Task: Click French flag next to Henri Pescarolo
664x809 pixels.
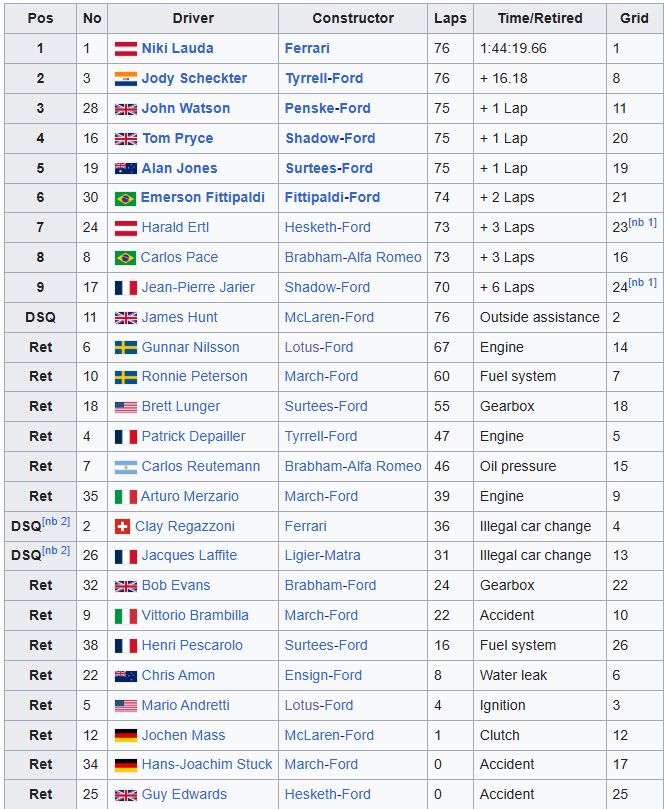Action: point(125,646)
